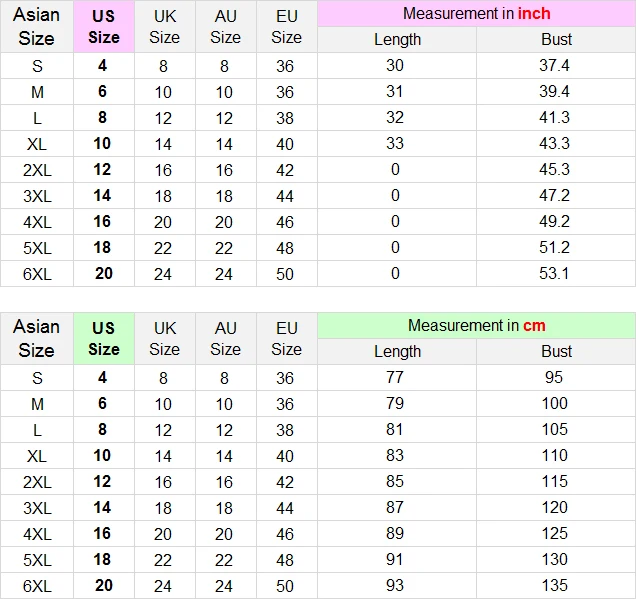The width and height of the screenshot is (636, 599).
Task: Select bust value 110 for XL in cm
Action: click(x=554, y=455)
